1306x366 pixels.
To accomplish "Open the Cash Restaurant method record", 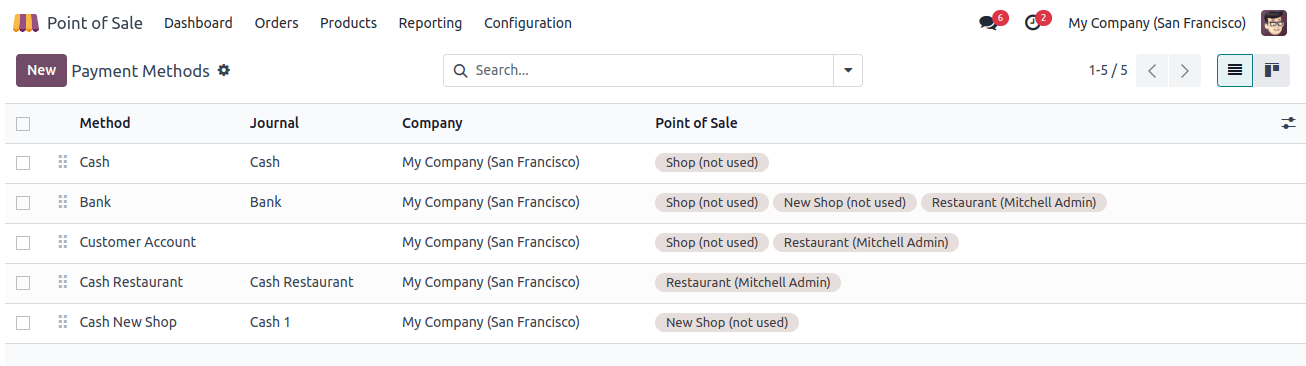I will tap(131, 282).
